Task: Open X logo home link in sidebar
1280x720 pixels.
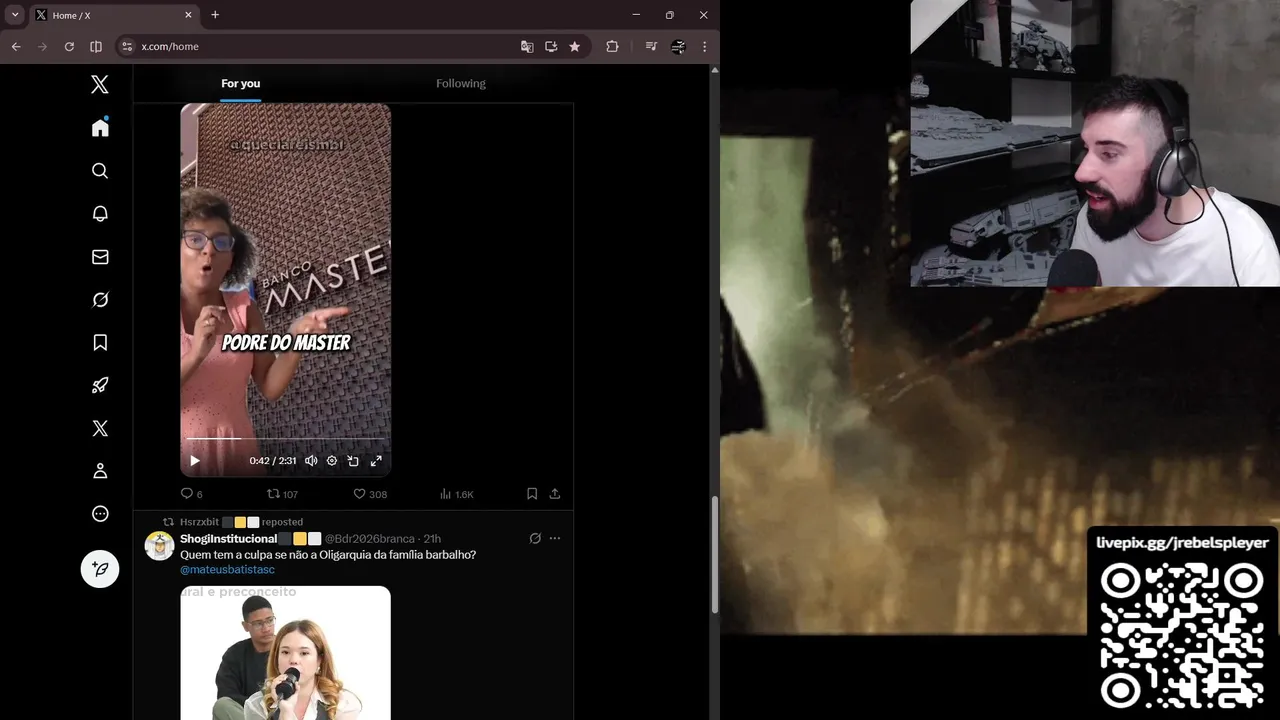Action: click(100, 85)
